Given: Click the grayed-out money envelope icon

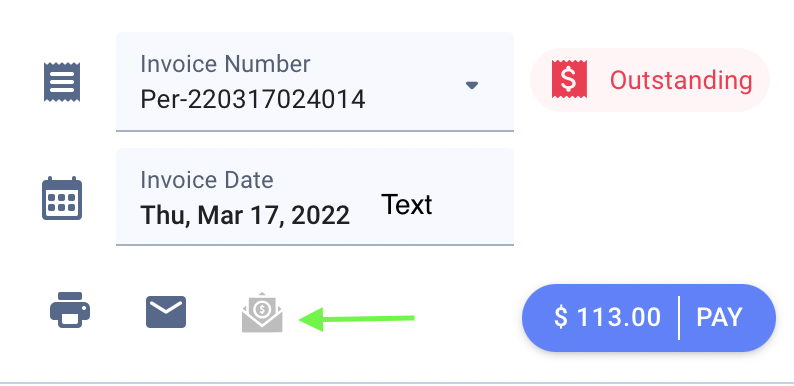Looking at the screenshot, I should pos(262,312).
